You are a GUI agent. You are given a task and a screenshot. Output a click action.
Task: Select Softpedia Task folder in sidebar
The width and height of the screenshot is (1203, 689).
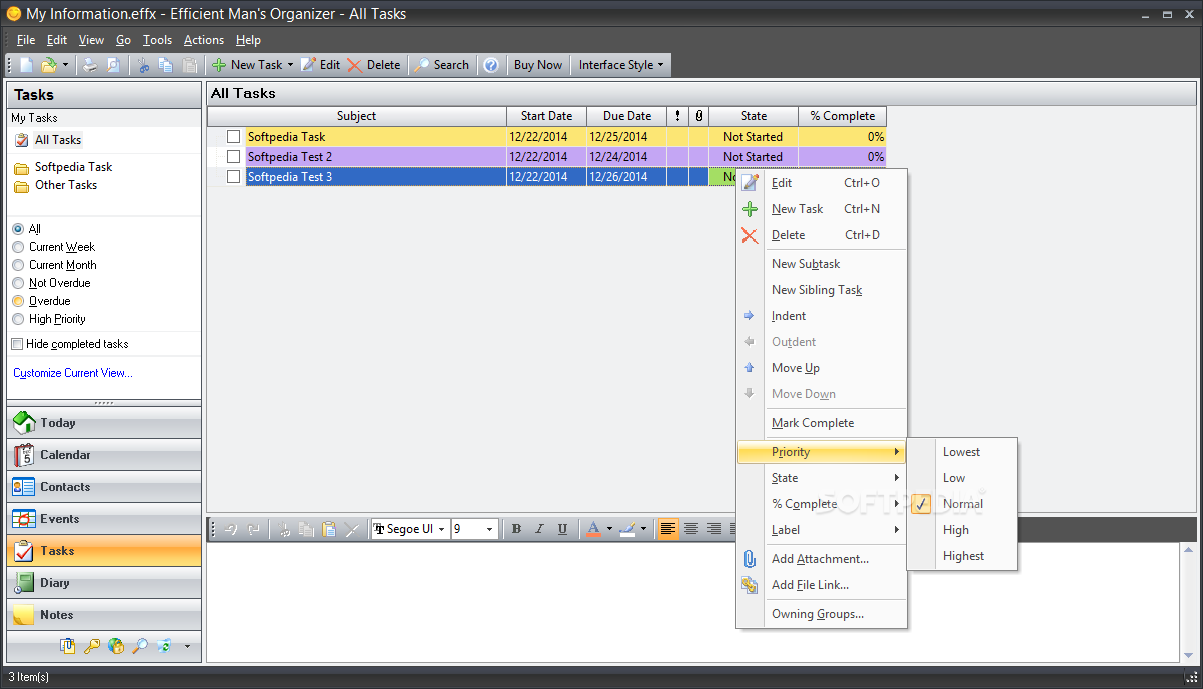[x=73, y=167]
